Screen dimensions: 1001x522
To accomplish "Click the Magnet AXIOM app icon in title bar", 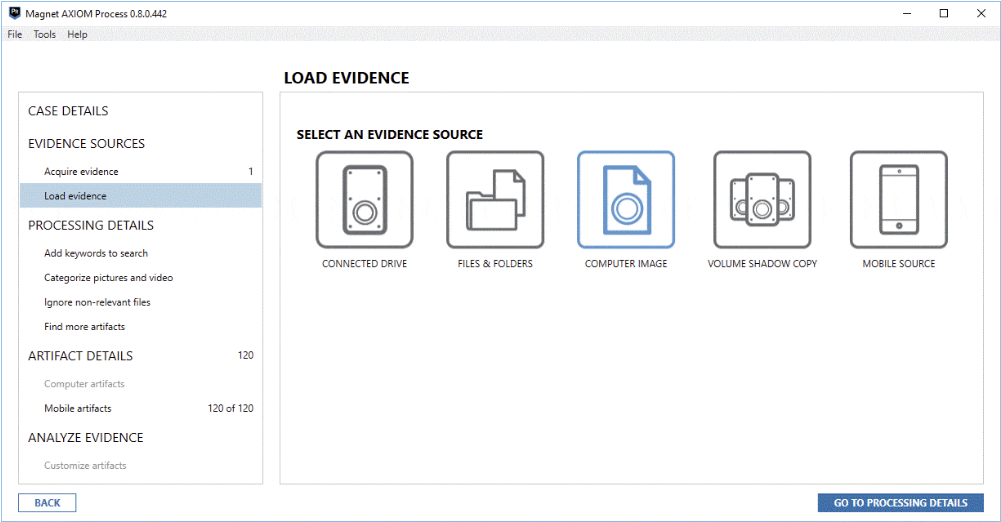I will 14,13.
